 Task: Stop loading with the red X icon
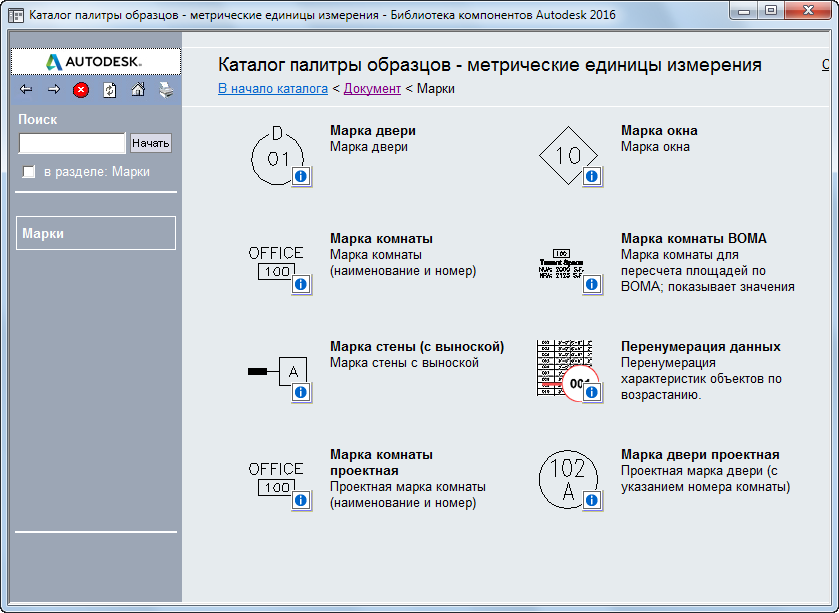coord(81,90)
